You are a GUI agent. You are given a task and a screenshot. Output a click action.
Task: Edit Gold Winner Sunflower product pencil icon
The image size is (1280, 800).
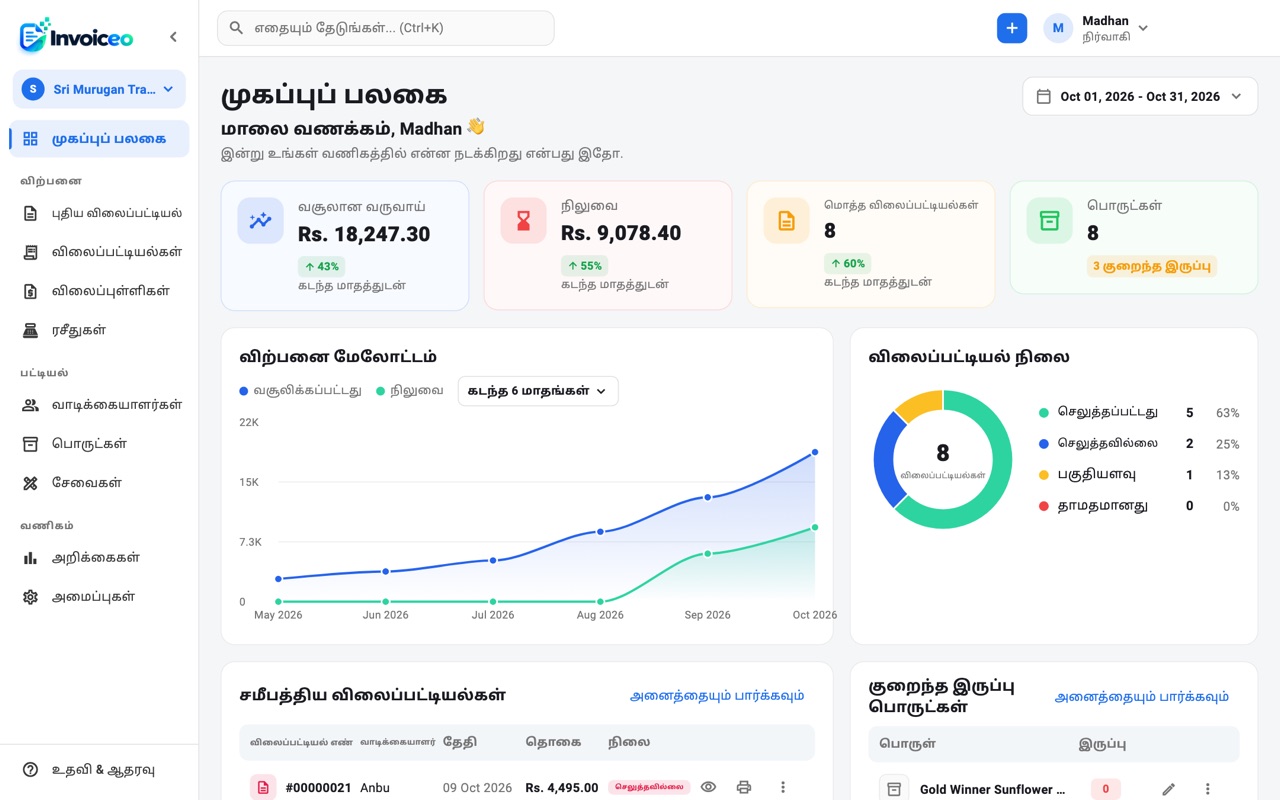pos(1168,789)
